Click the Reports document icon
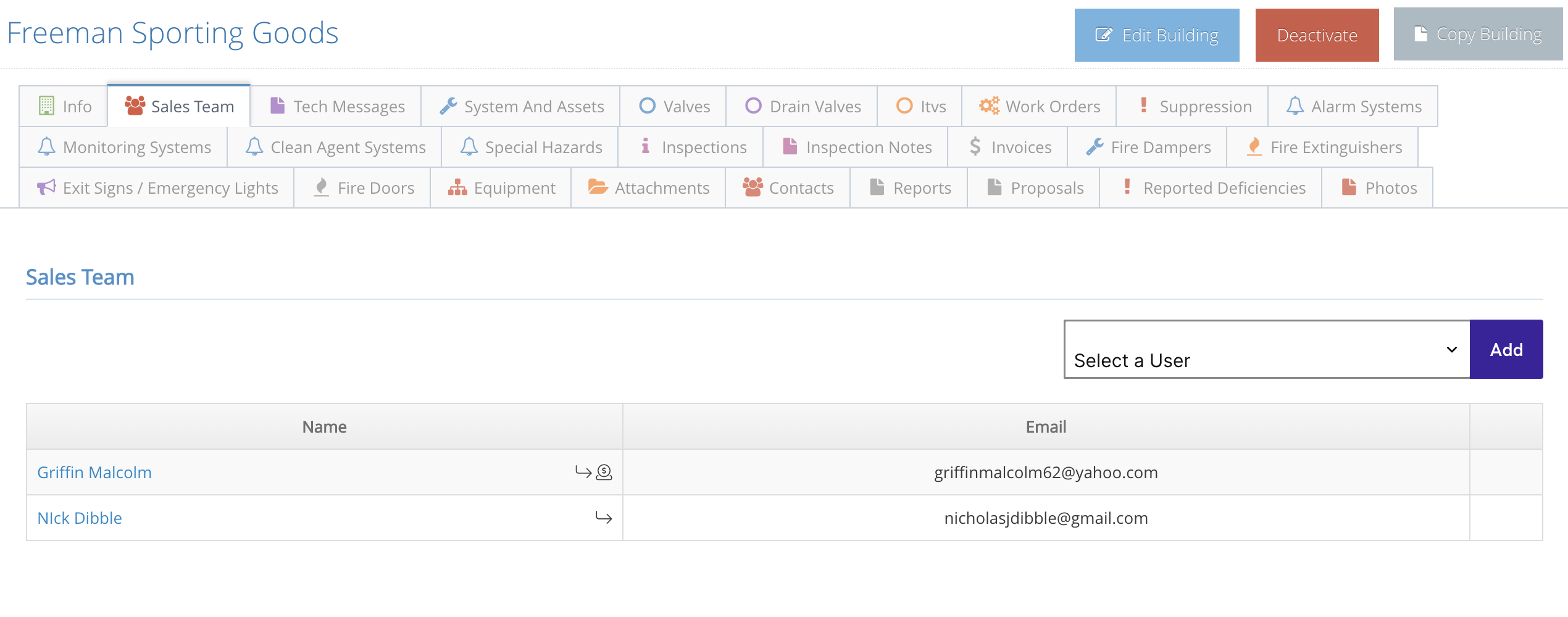Image resolution: width=1568 pixels, height=617 pixels. click(x=877, y=186)
